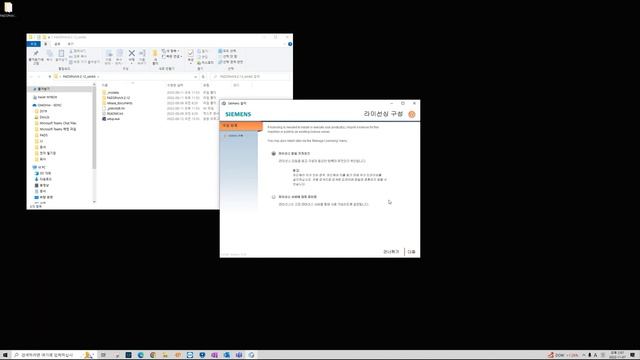Sort files by the Name column header
The image size is (640, 360).
(105, 85)
